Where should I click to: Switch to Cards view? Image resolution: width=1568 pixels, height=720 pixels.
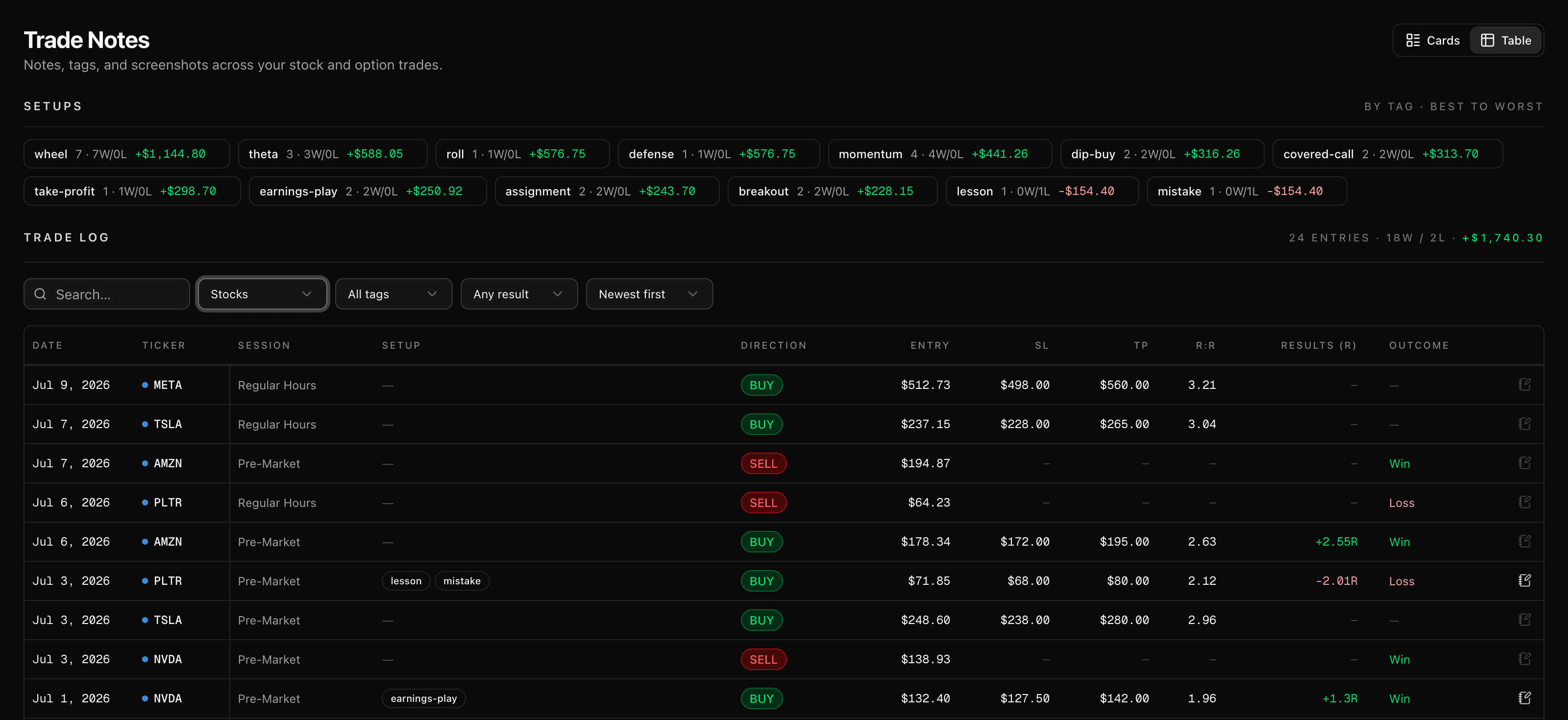click(x=1432, y=40)
